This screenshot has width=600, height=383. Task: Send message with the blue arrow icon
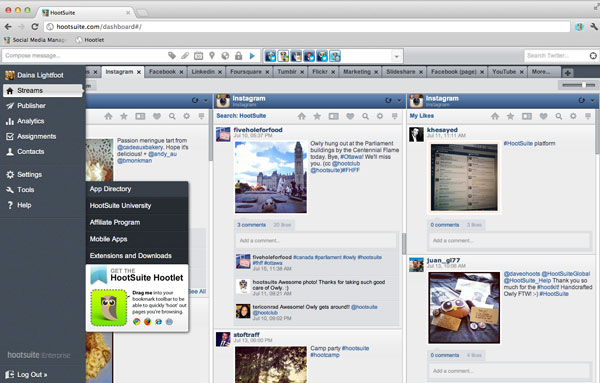[x=252, y=56]
